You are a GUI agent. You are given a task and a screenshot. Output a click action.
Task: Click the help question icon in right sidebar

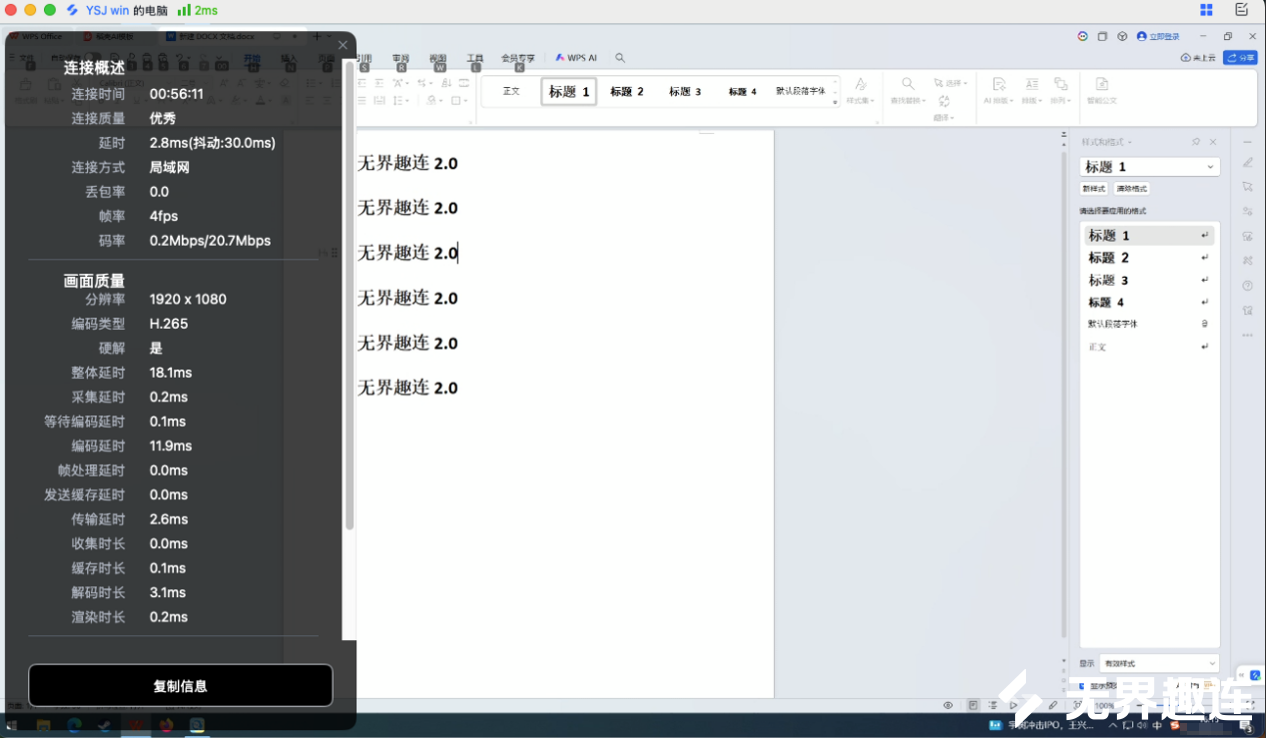(1247, 286)
